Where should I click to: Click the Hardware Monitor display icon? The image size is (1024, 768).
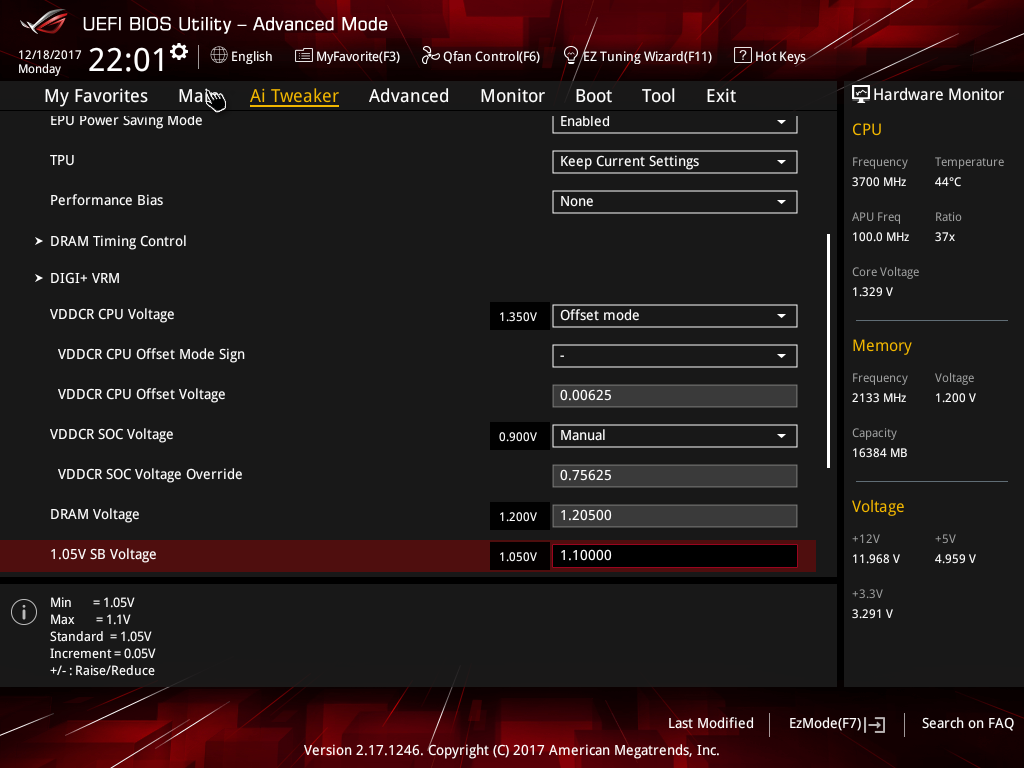click(x=861, y=95)
